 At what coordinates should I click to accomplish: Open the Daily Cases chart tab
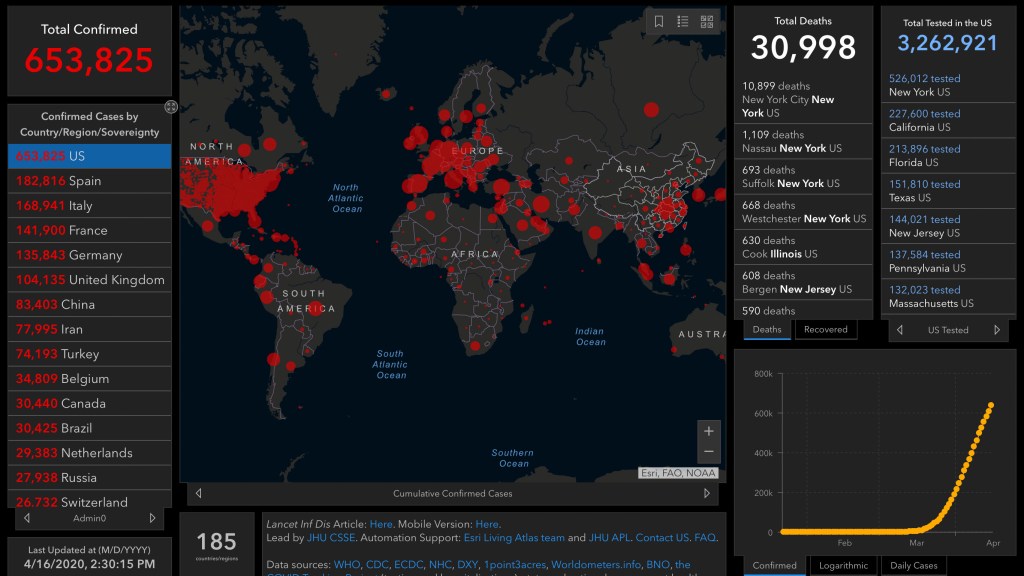[913, 566]
